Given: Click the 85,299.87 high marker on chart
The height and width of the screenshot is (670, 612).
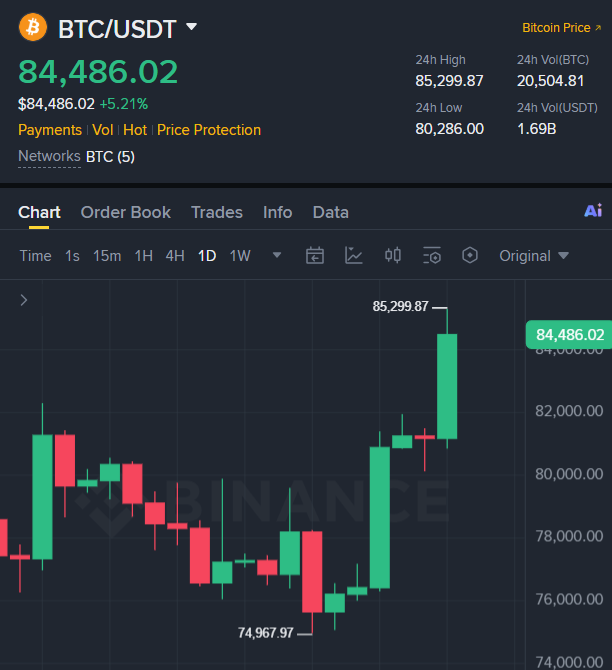Looking at the screenshot, I should (400, 306).
